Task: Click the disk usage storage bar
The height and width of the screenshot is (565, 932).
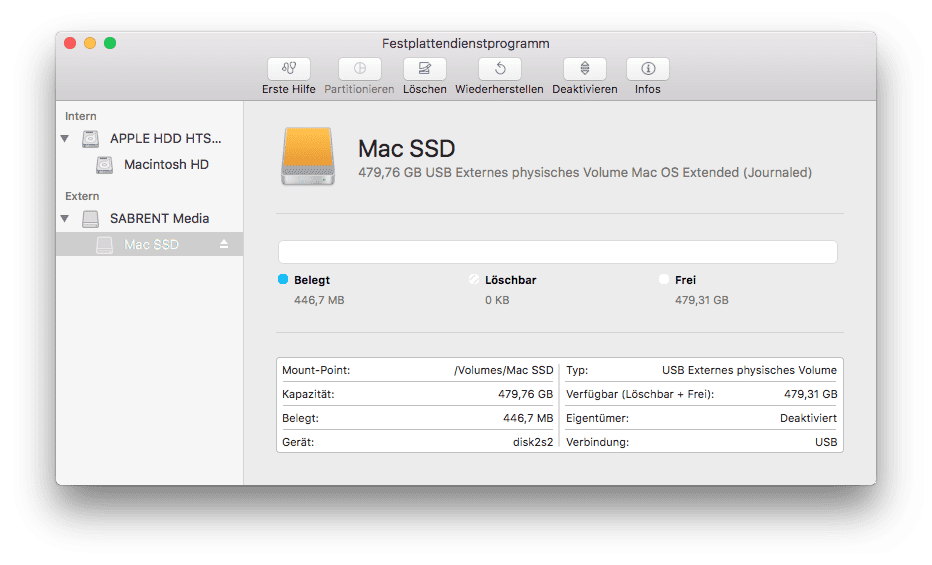Action: tap(557, 252)
